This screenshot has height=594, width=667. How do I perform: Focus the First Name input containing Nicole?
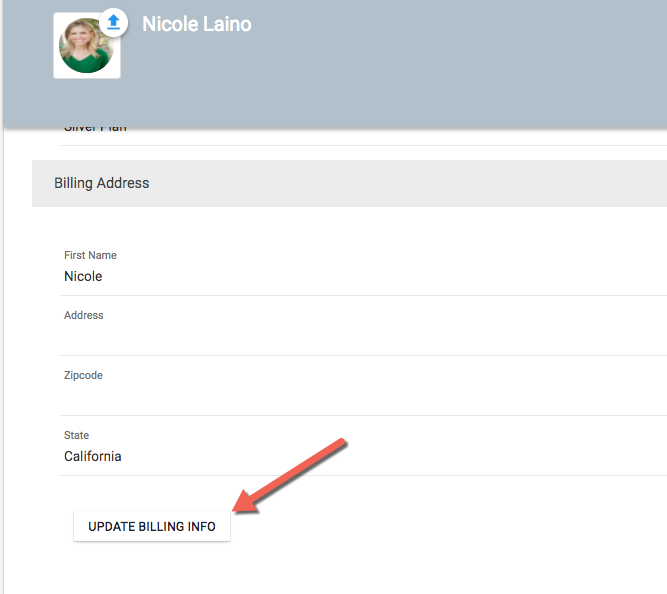[300, 277]
